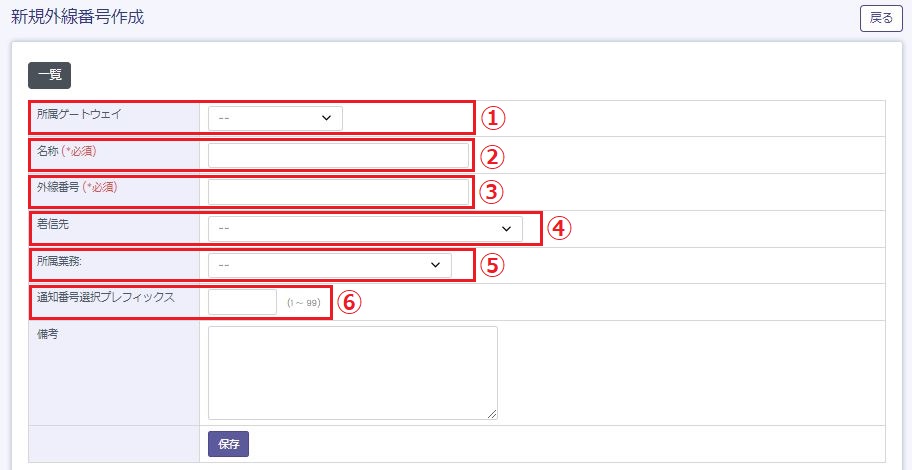Click the 備考 textarea resize handle
The image size is (912, 470).
click(x=492, y=414)
